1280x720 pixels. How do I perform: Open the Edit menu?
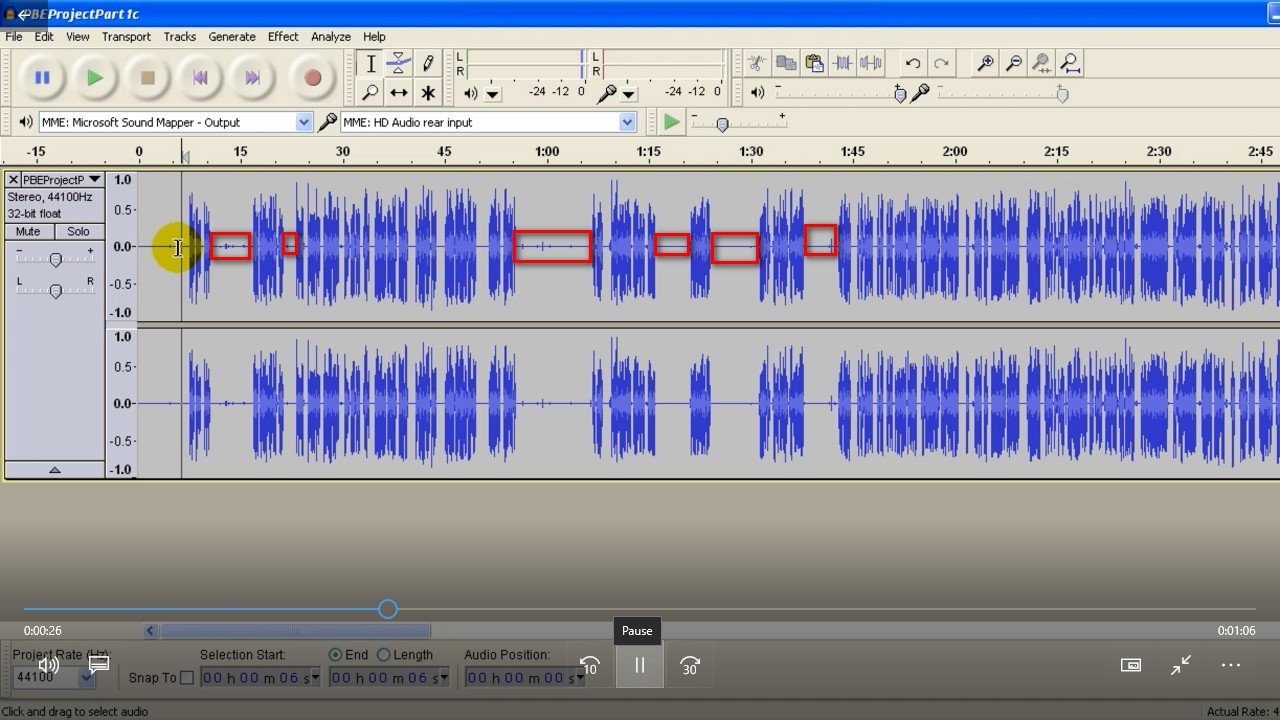pos(44,36)
